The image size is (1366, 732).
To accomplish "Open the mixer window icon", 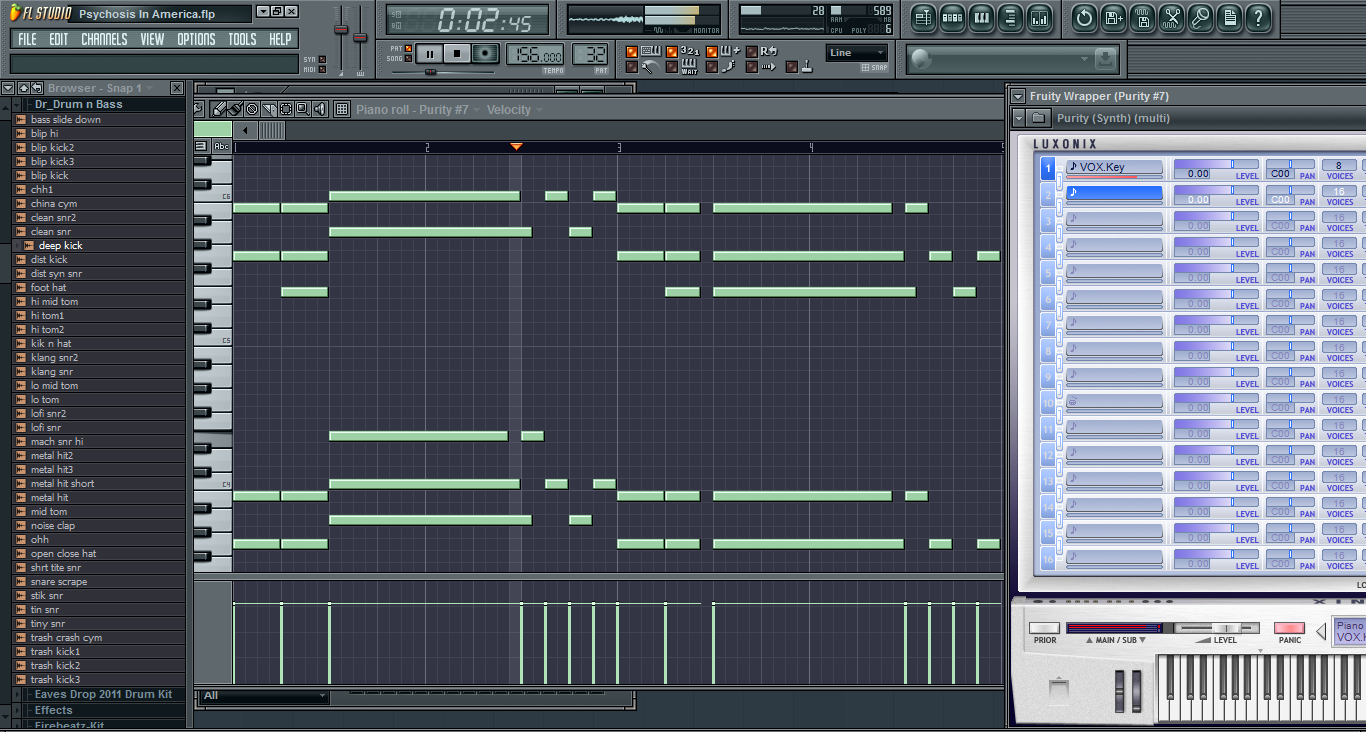I will (x=1039, y=17).
